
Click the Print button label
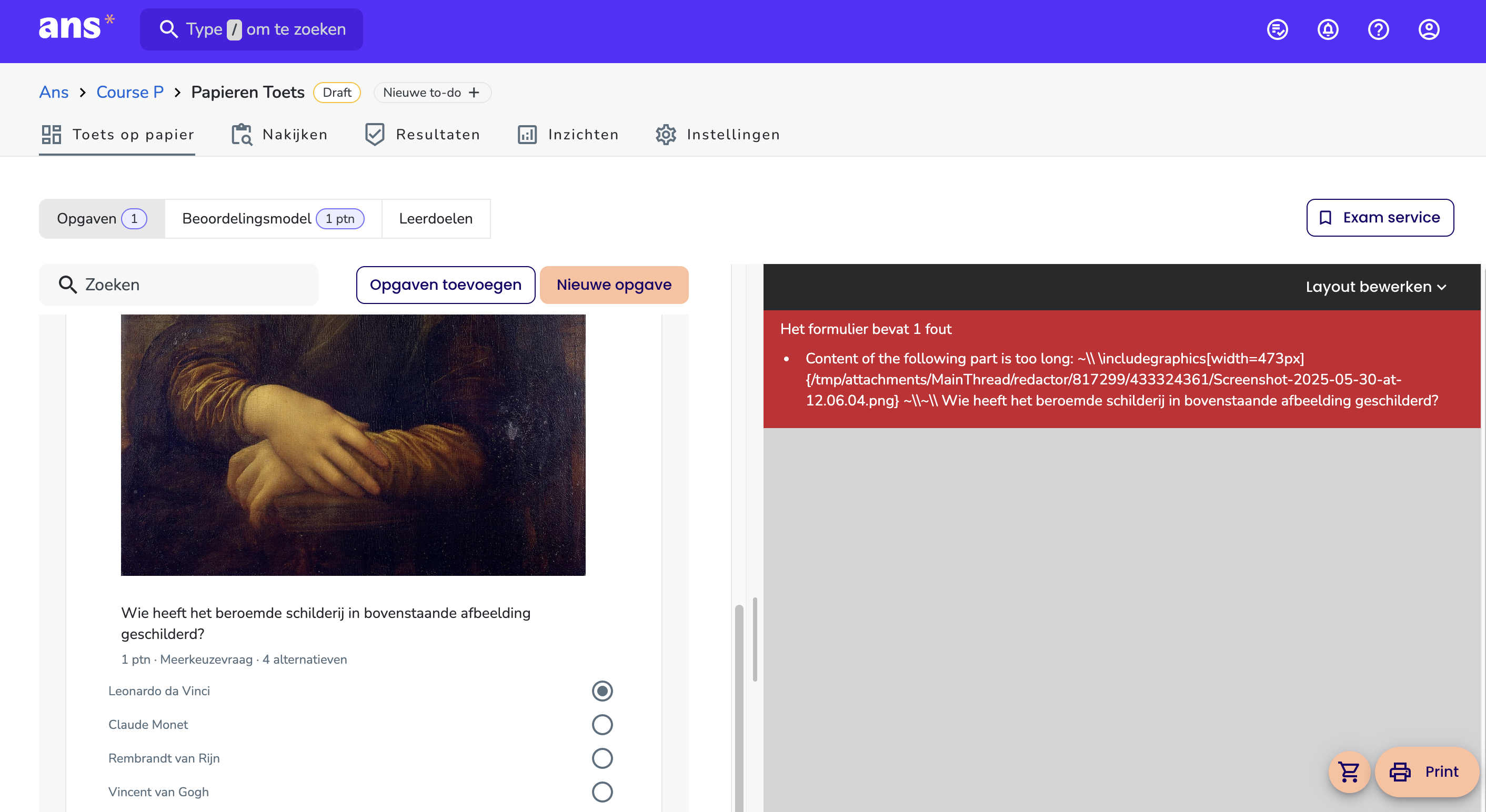(1442, 772)
